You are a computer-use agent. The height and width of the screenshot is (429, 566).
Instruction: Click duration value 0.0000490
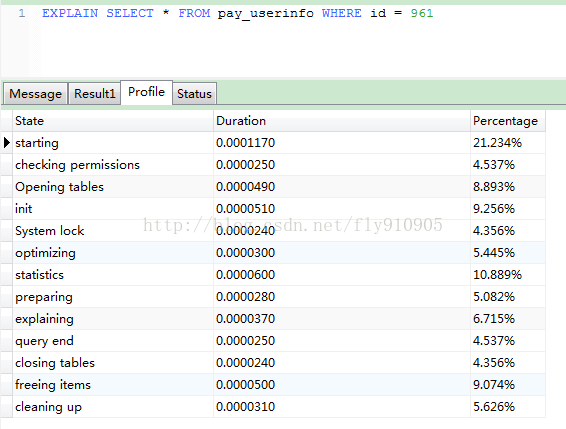[245, 187]
